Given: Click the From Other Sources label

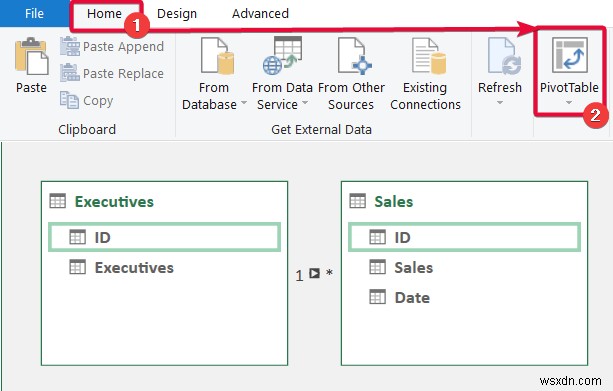Looking at the screenshot, I should 351,96.
